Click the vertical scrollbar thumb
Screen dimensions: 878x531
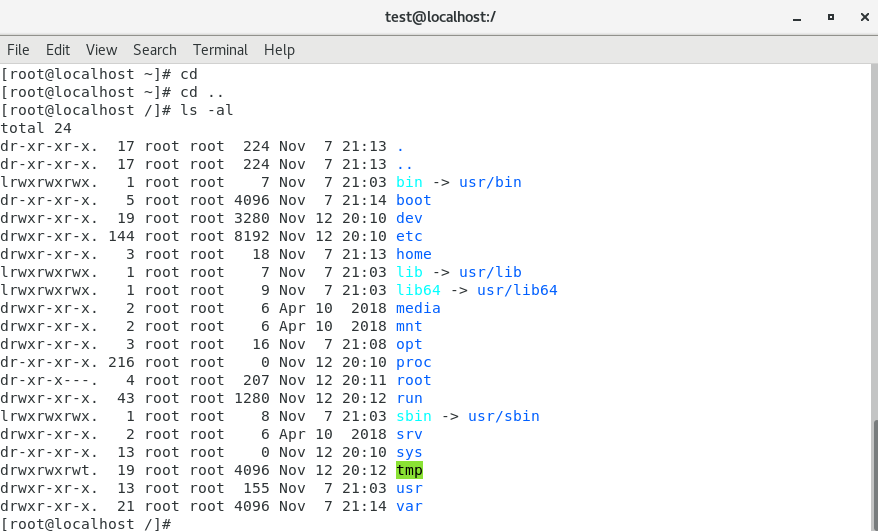875,475
